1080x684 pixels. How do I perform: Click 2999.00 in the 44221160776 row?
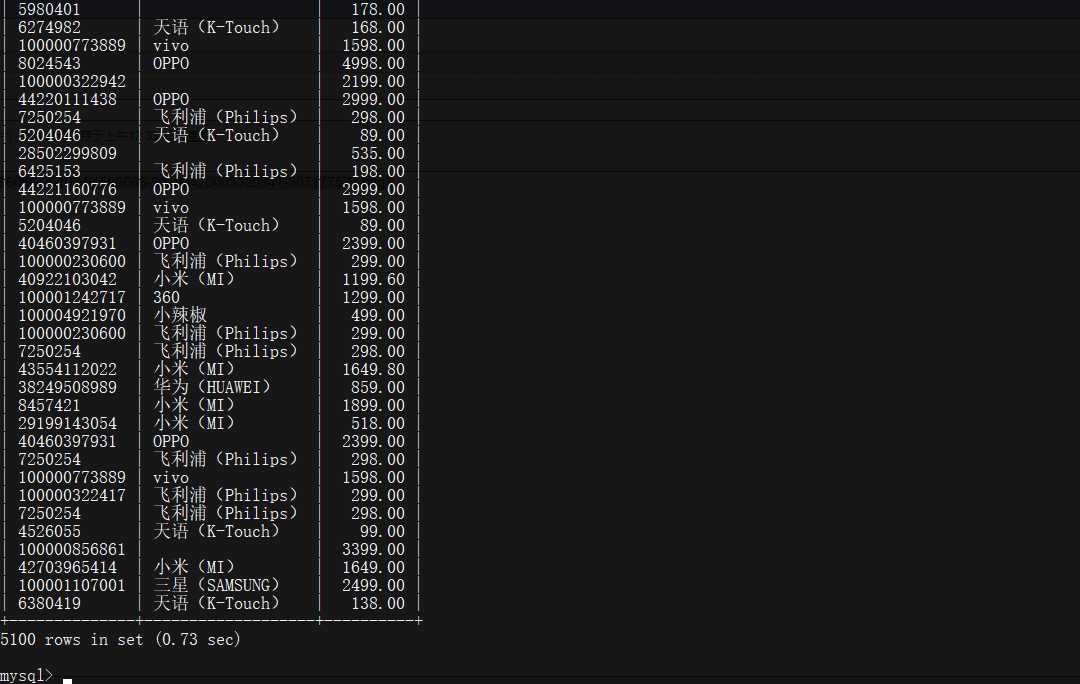pyautogui.click(x=373, y=189)
